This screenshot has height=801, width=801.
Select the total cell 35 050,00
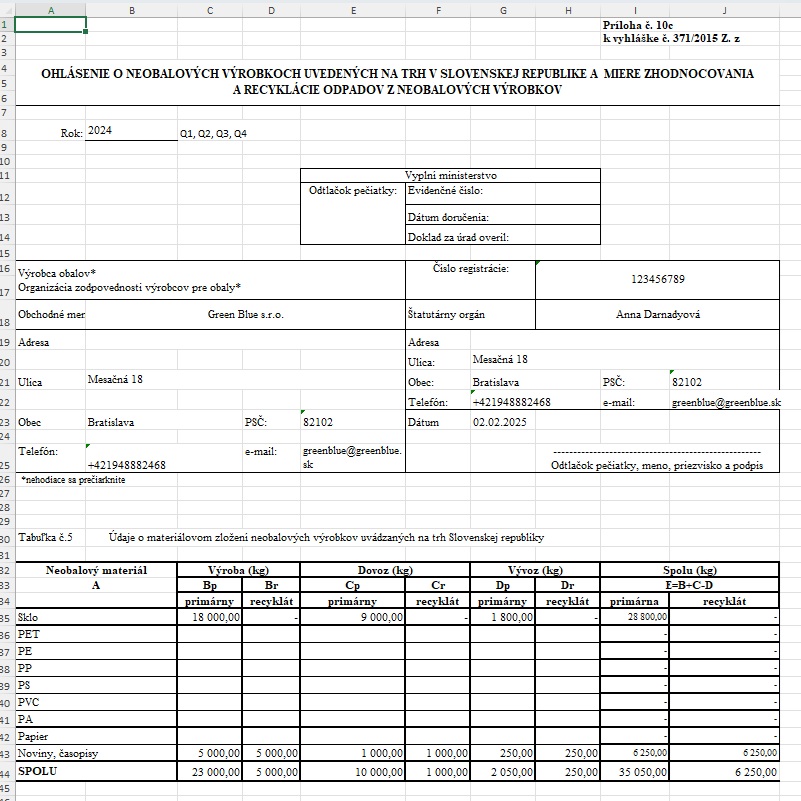pos(632,772)
